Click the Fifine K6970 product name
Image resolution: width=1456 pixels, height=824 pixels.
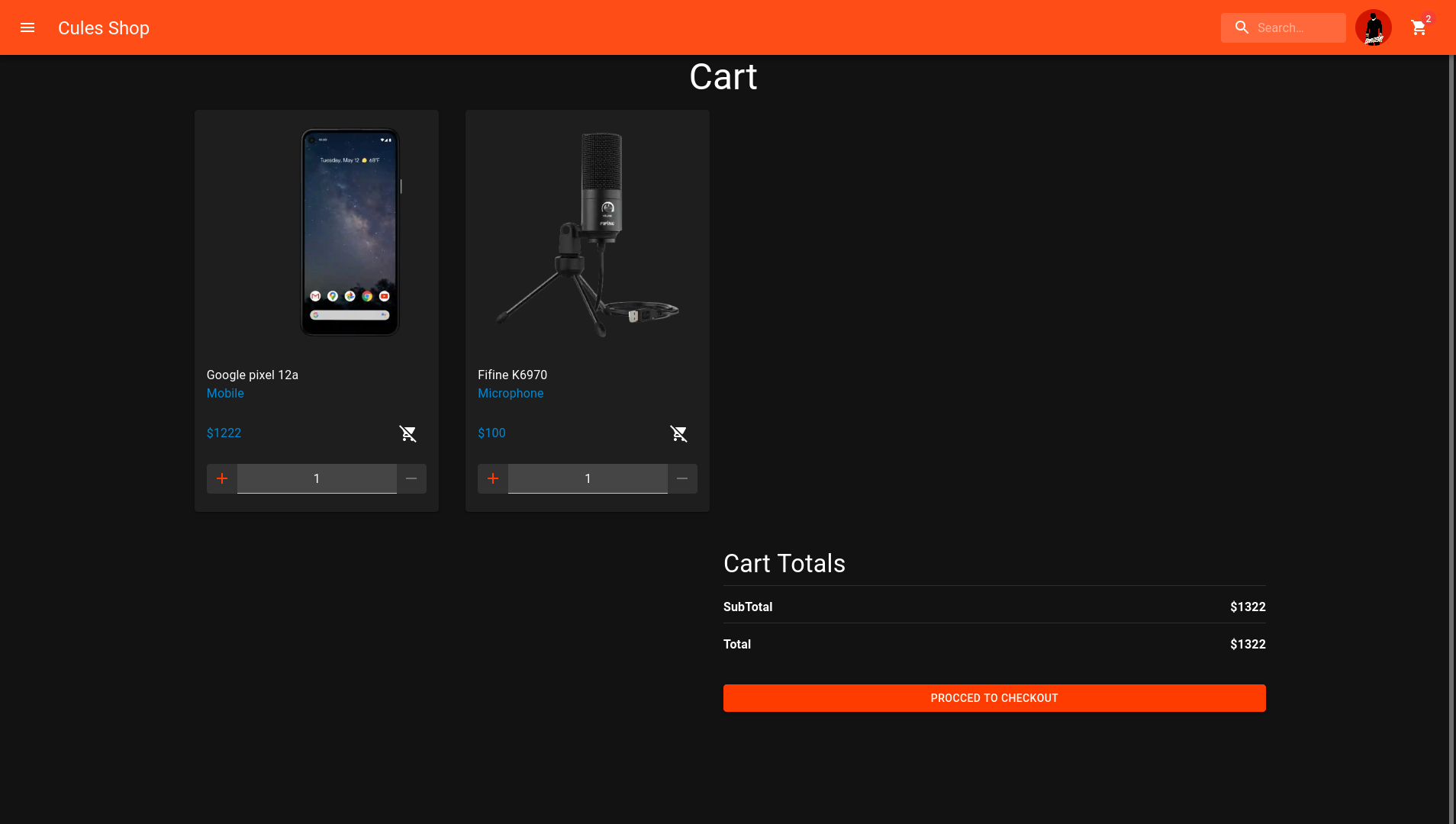click(512, 375)
